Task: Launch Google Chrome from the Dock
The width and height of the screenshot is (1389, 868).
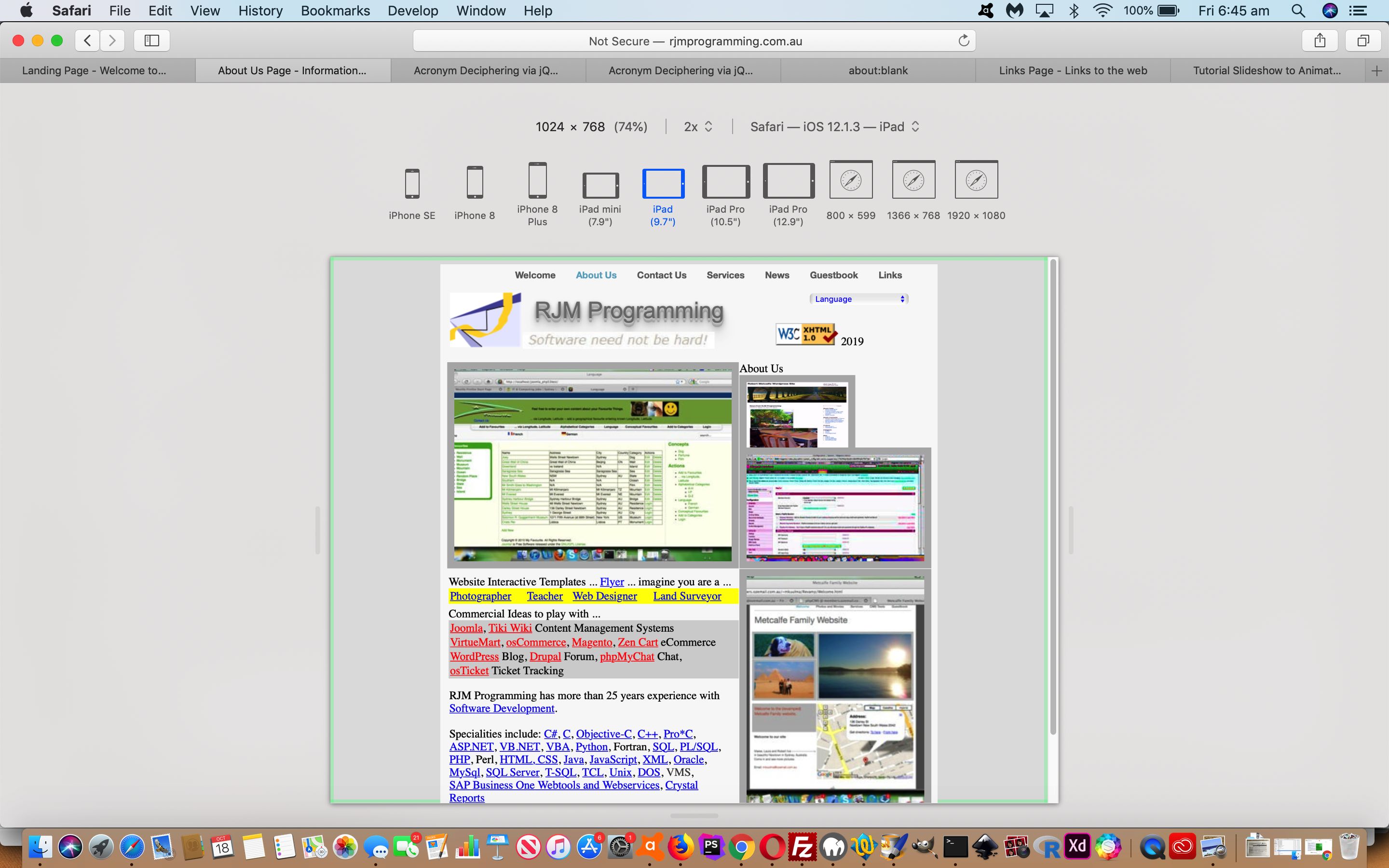Action: click(741, 847)
